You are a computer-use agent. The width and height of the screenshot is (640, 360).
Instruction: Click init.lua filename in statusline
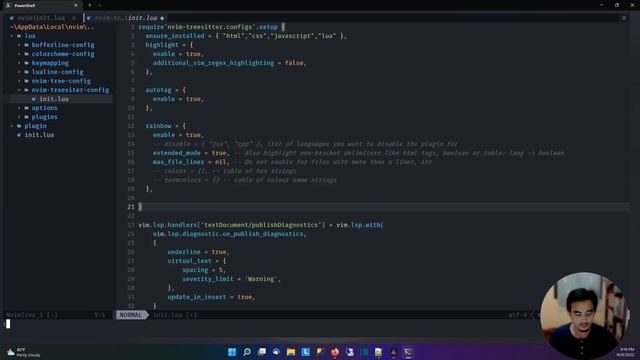click(167, 315)
